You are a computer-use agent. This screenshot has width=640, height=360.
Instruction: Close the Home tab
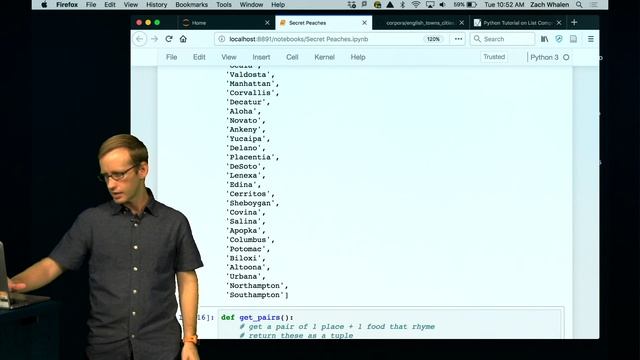[267, 23]
